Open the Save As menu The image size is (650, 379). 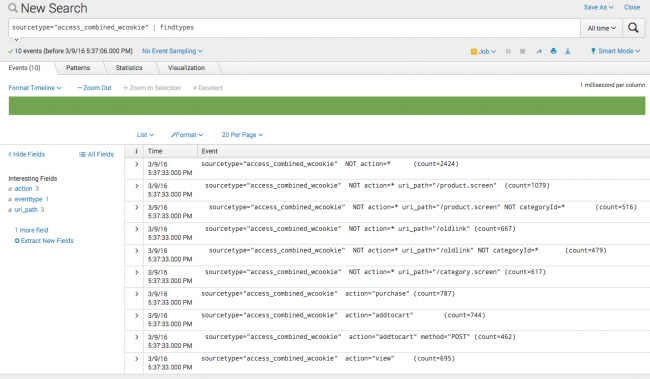[599, 7]
